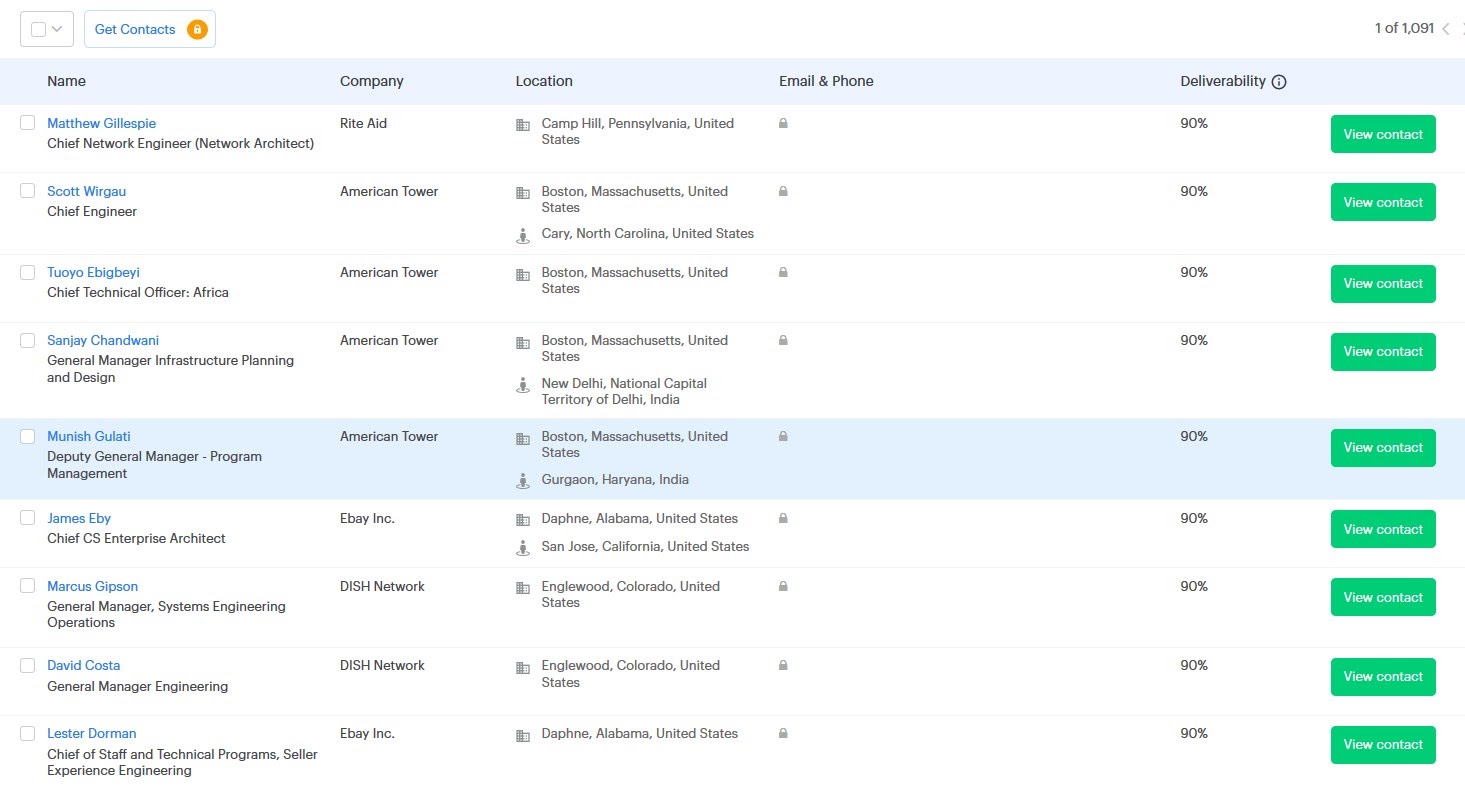Click building icon in Marcus Gipson's location

click(523, 588)
